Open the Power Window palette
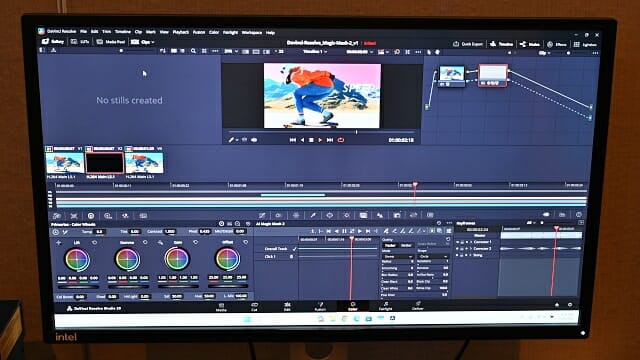Screen dimensions: 640x360 point(329,215)
